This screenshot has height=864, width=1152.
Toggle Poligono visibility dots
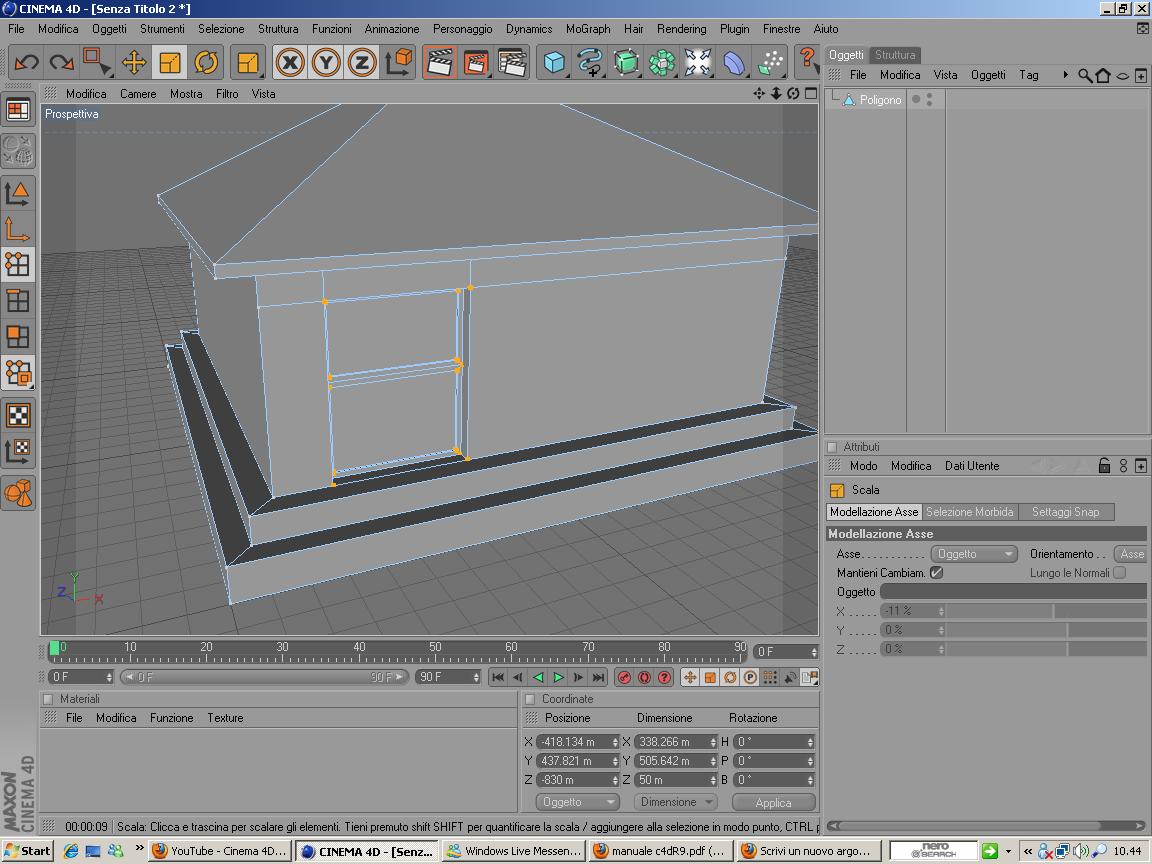click(929, 99)
